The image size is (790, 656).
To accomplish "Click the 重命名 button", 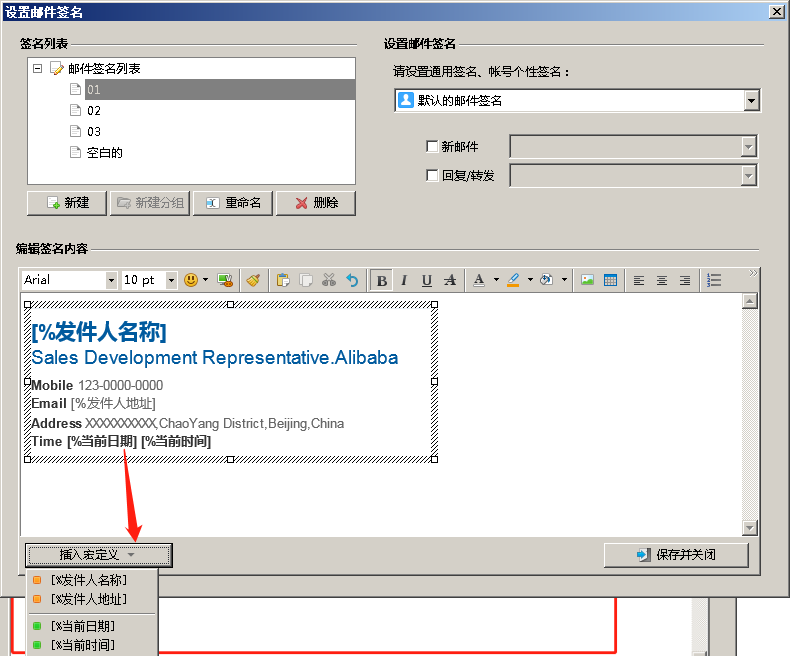I will tap(233, 203).
